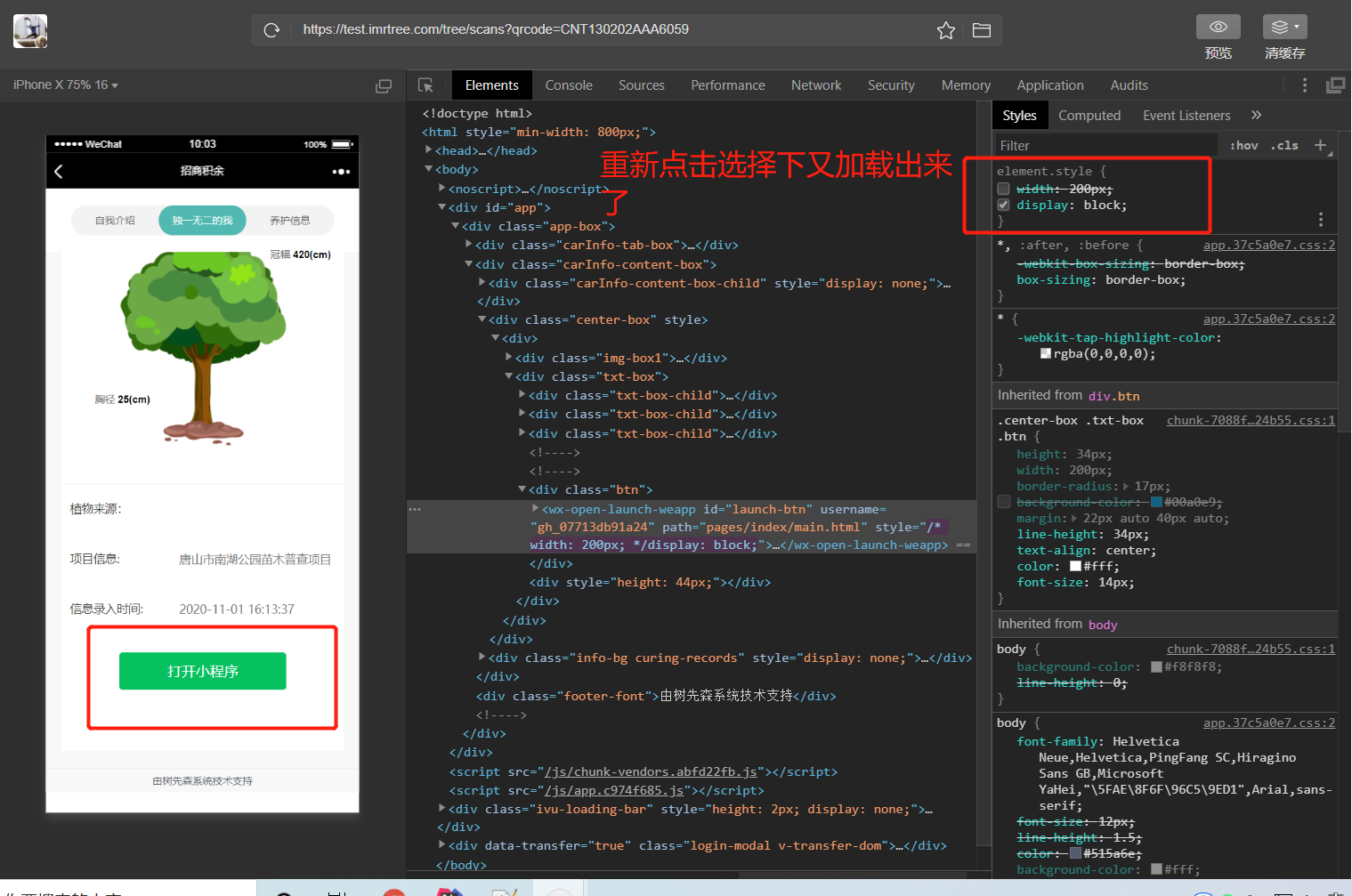The image size is (1352, 896).
Task: Expand the noscript node
Action: pos(442,189)
